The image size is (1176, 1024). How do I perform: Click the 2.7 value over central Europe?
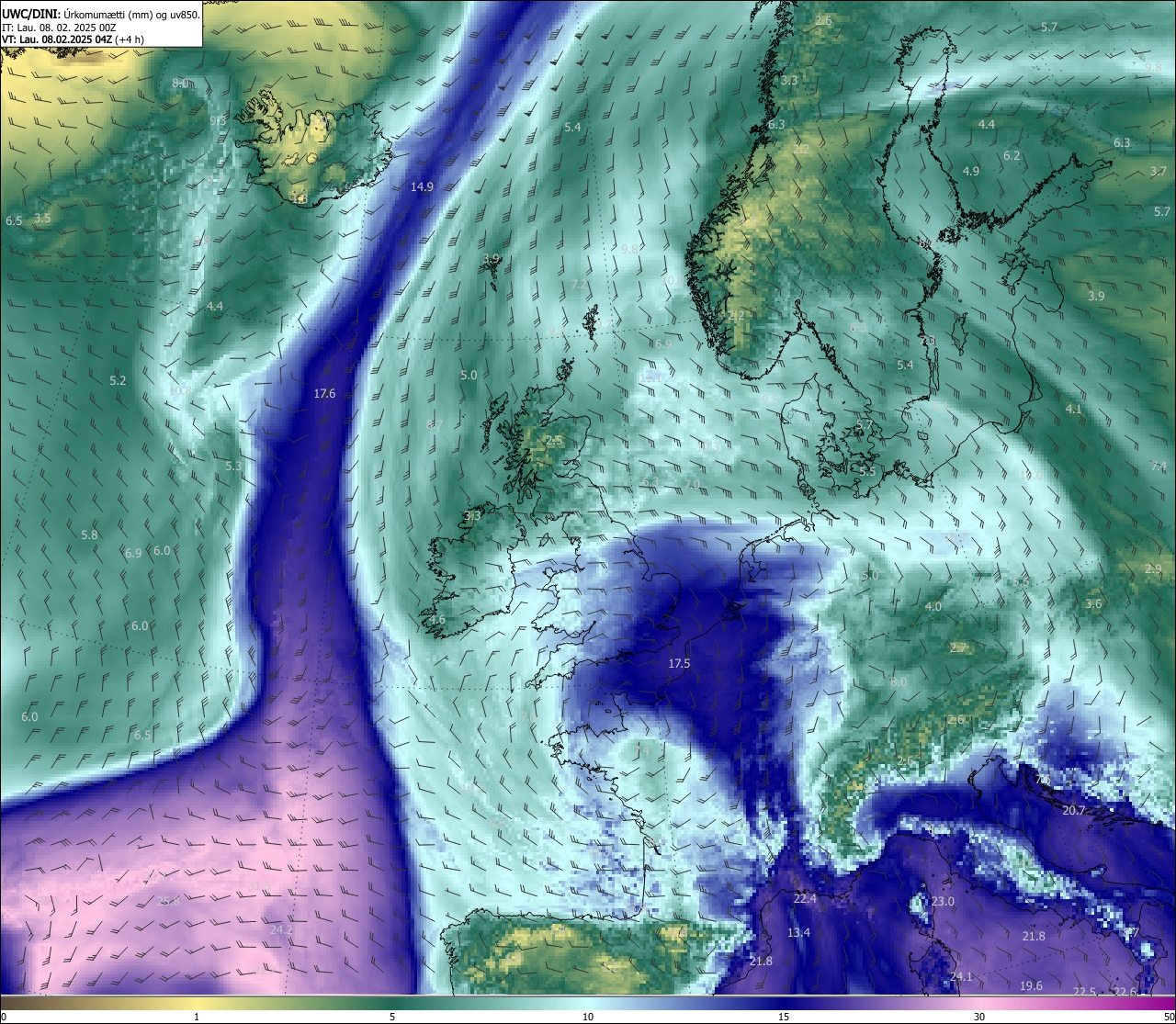pos(958,647)
